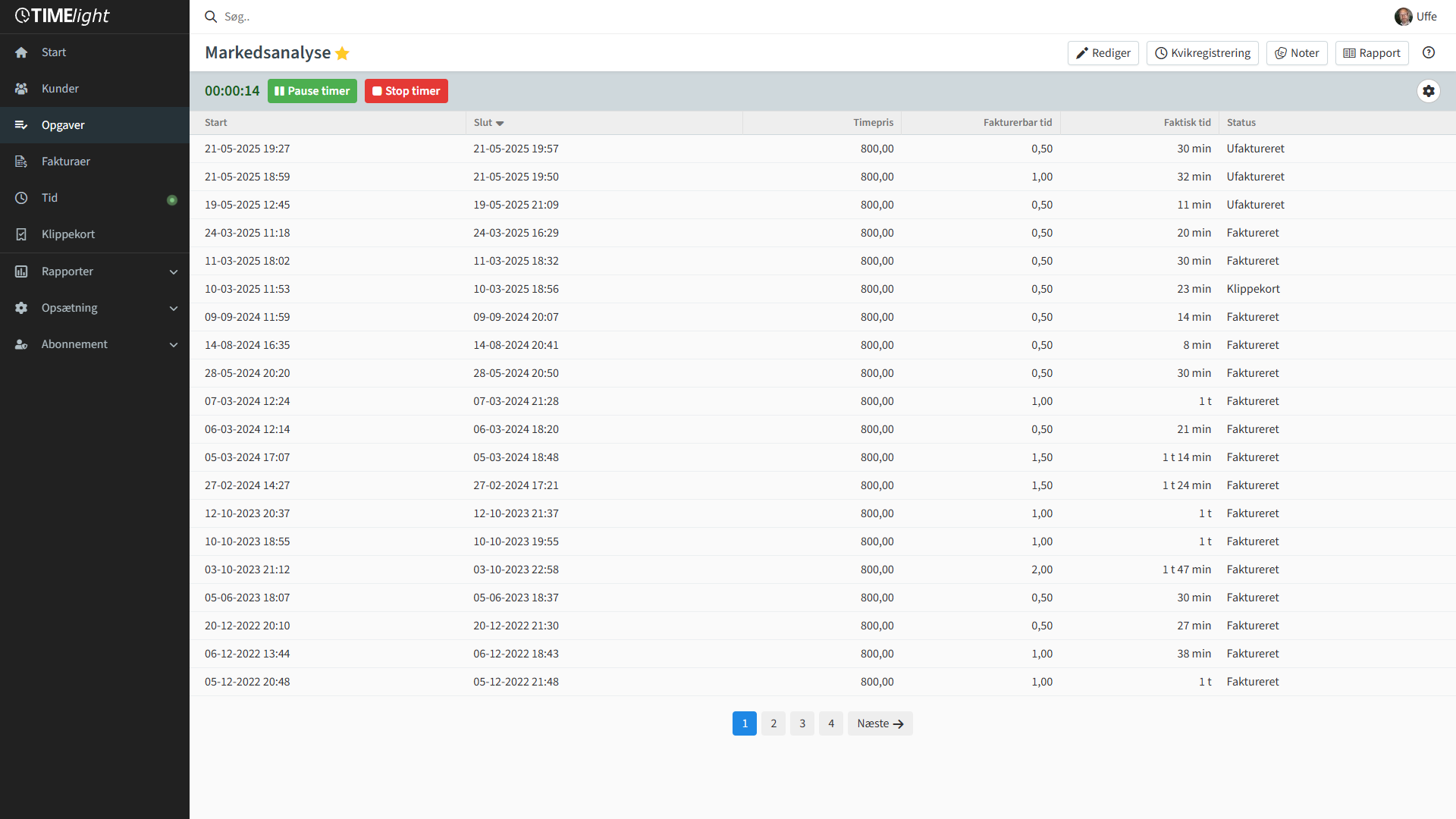
Task: Click Uffe's user avatar
Action: tap(1403, 17)
